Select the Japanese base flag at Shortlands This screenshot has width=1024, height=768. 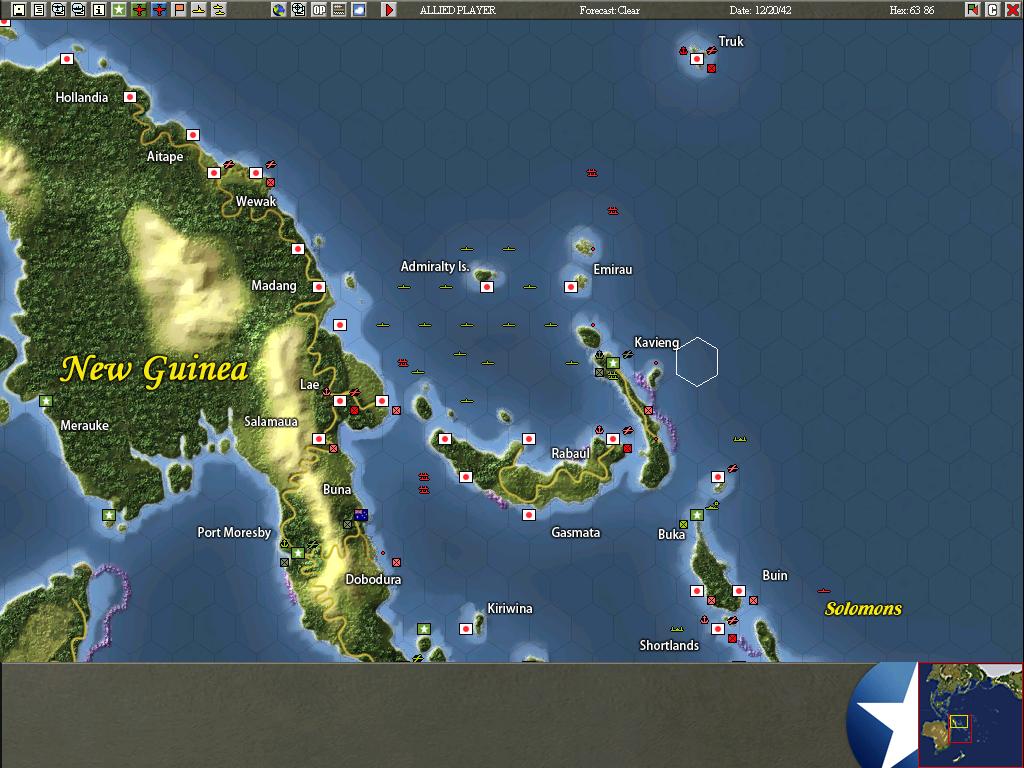tap(718, 629)
